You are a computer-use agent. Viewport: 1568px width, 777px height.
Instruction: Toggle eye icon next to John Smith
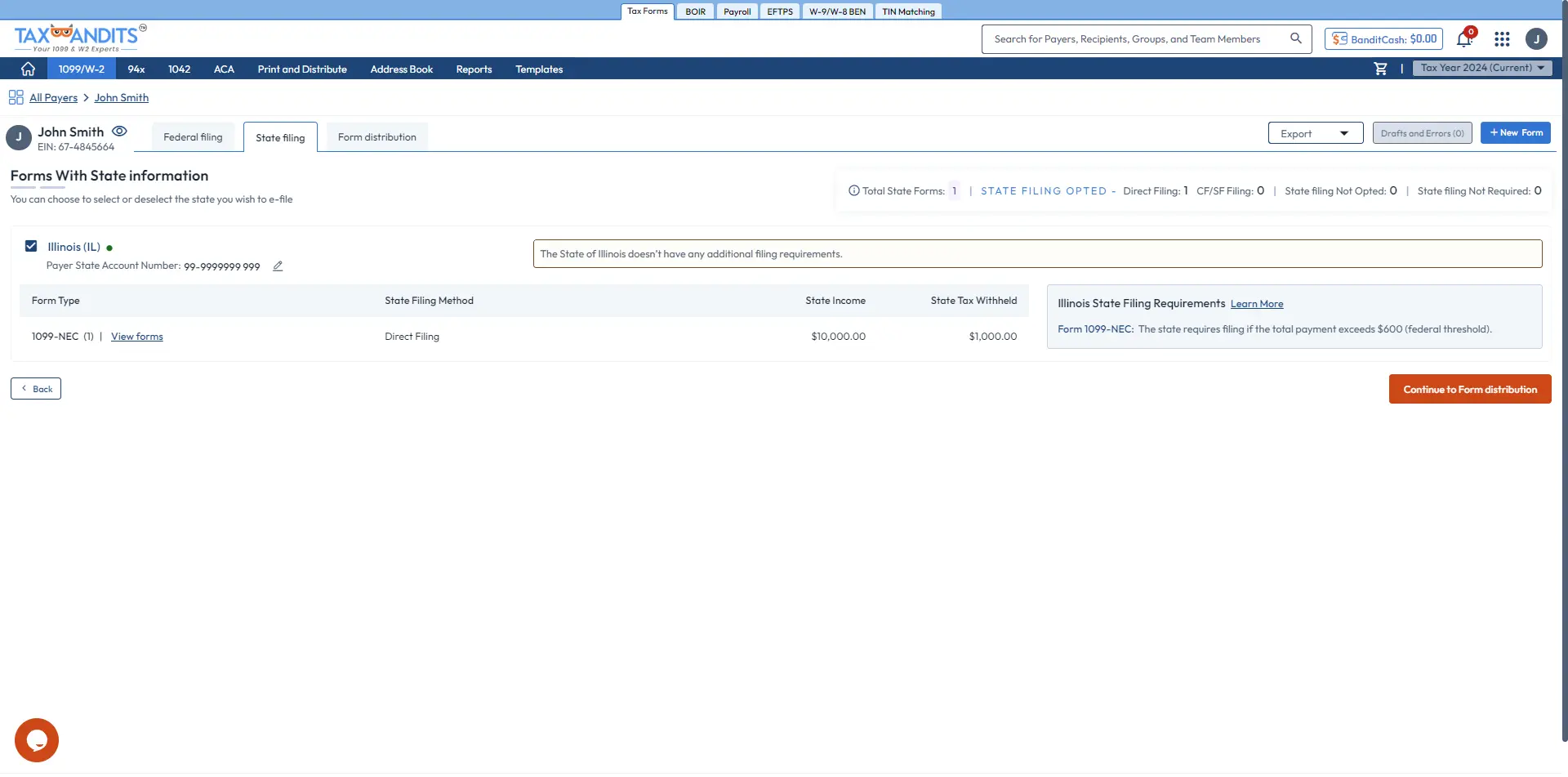tap(119, 132)
